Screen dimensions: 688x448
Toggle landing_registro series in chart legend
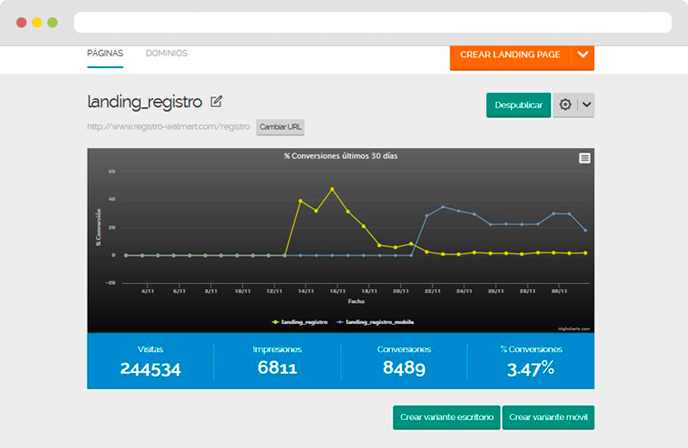tap(300, 322)
